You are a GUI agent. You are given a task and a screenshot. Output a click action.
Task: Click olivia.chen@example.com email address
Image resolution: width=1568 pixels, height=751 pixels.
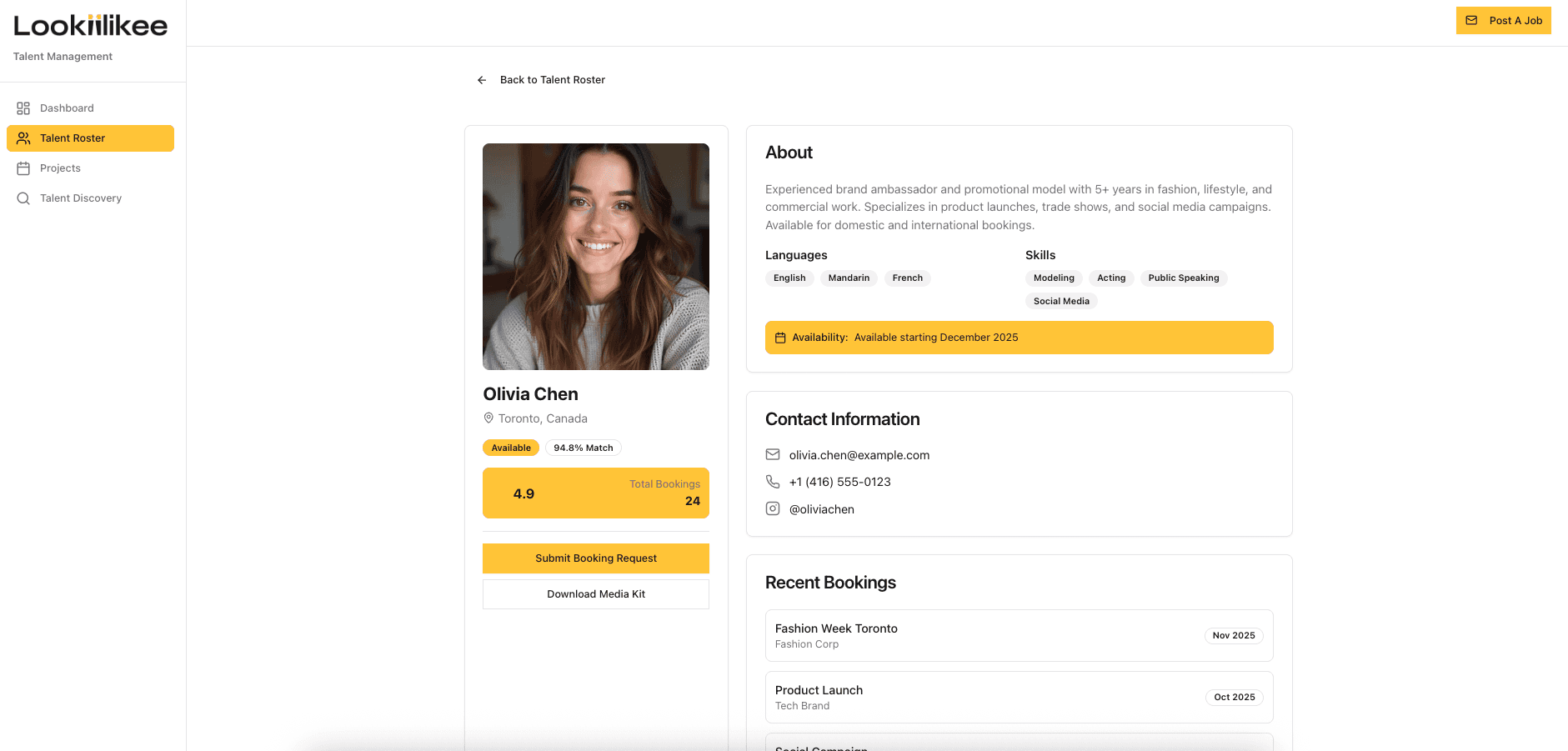tap(859, 455)
